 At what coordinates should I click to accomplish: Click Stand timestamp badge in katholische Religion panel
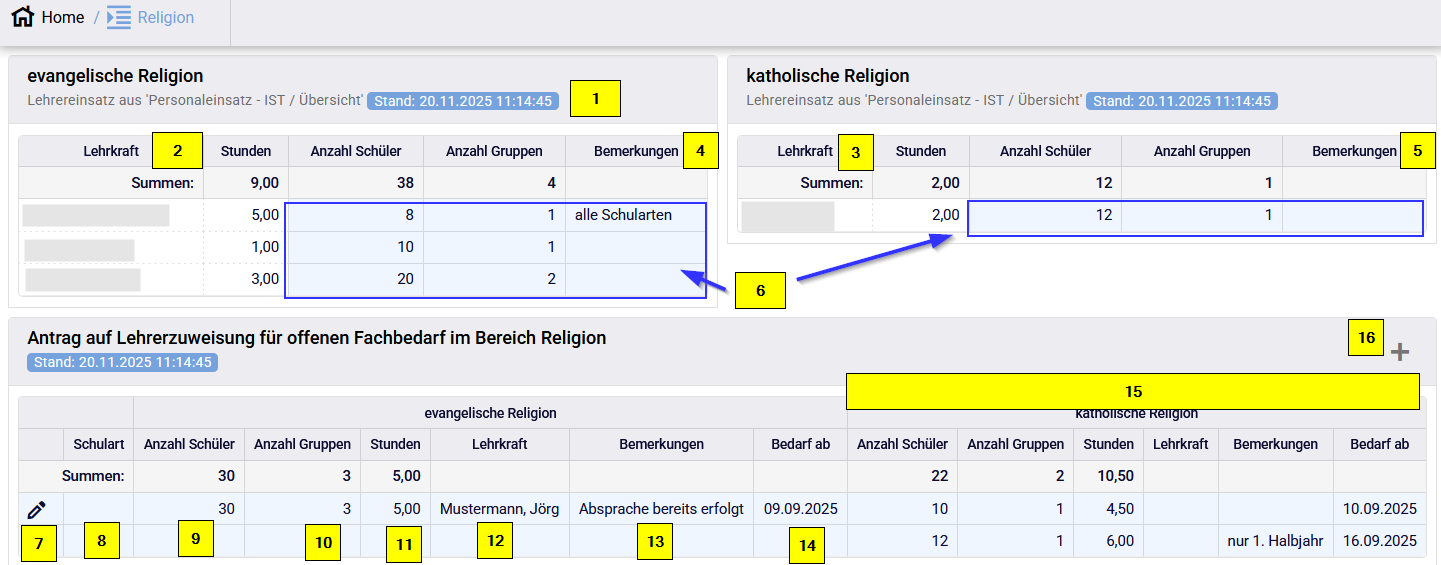tap(1182, 101)
